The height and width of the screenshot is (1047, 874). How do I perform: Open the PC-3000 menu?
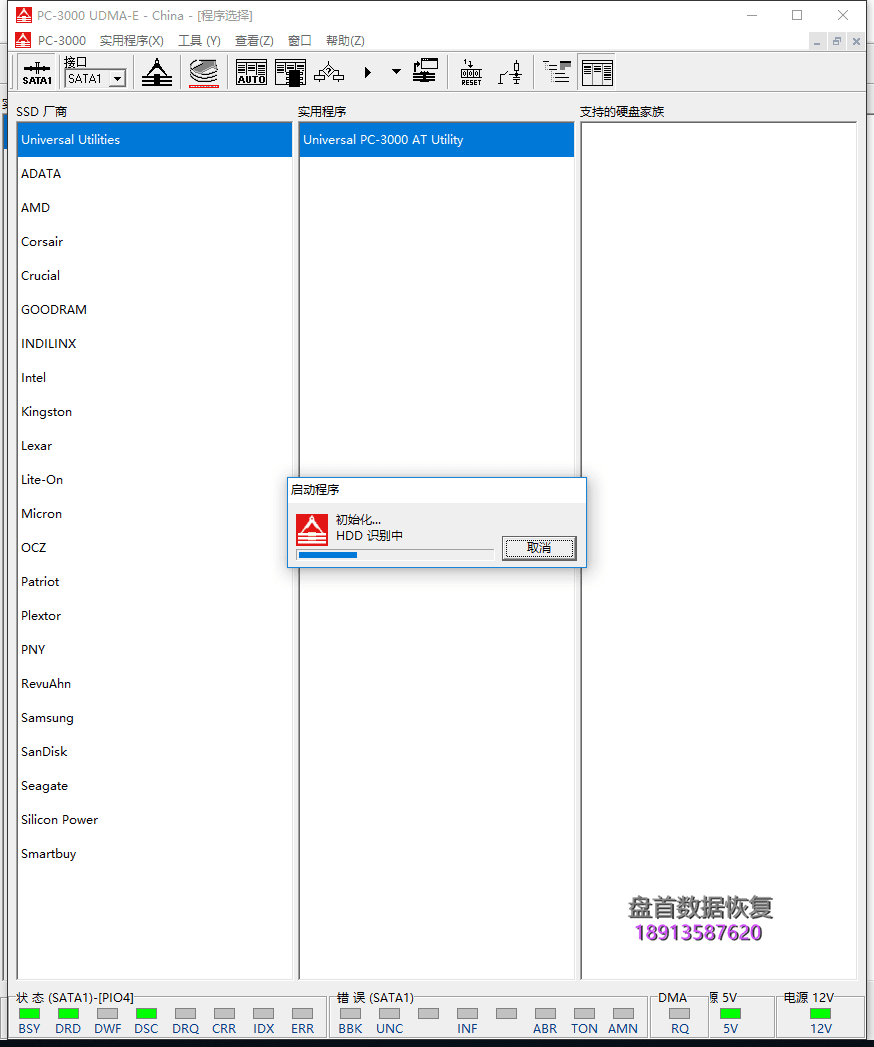coord(61,41)
